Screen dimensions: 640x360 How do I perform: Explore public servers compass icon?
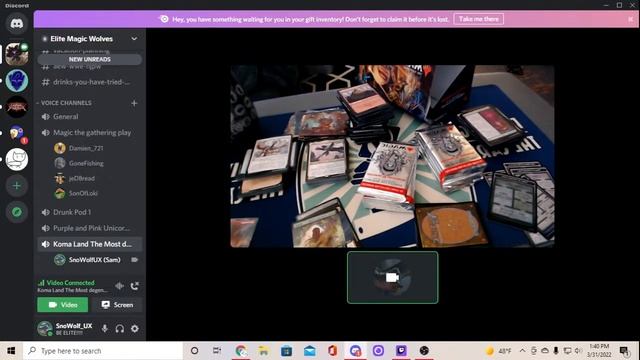coord(16,212)
